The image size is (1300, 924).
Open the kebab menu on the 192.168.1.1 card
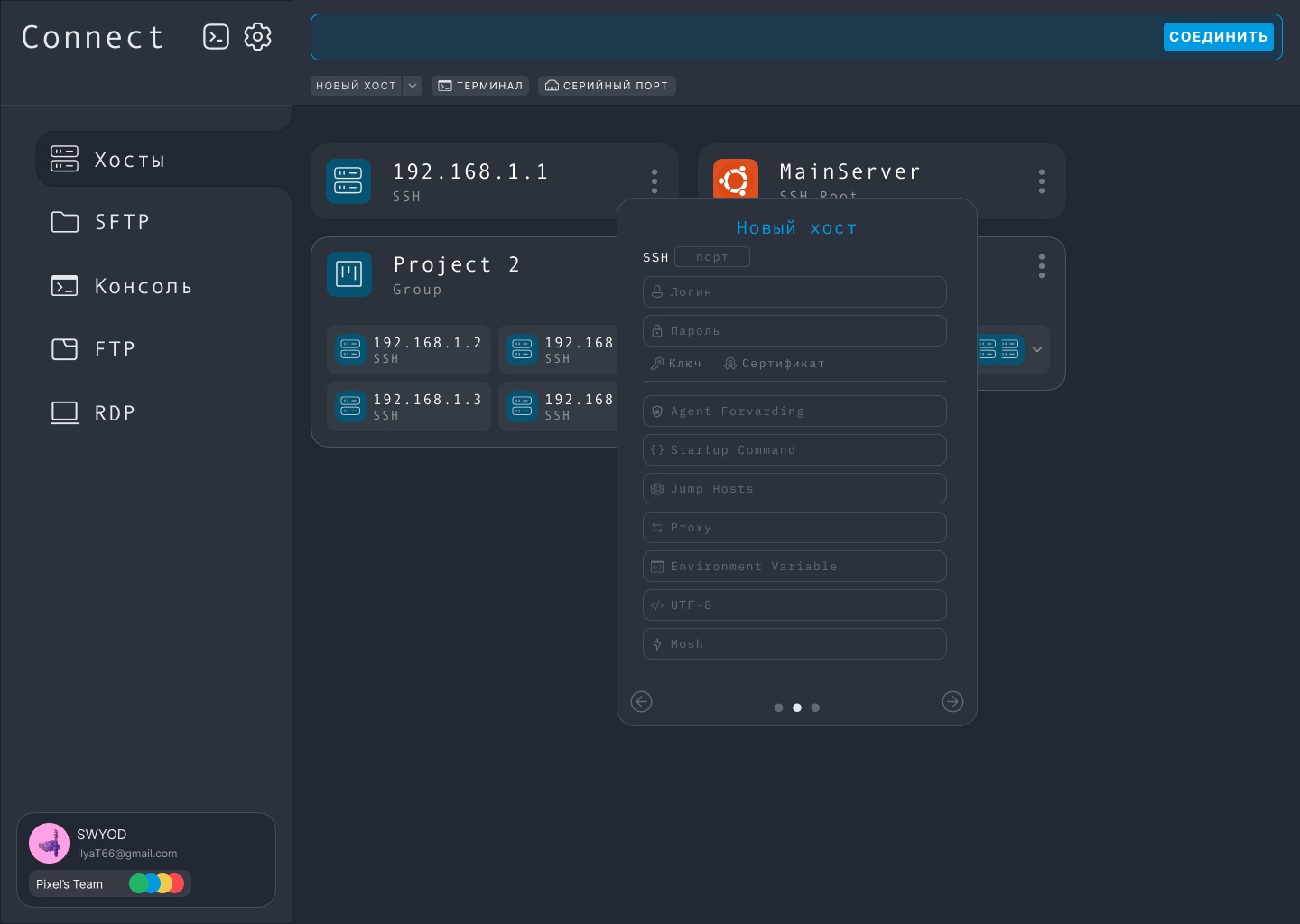coord(654,180)
